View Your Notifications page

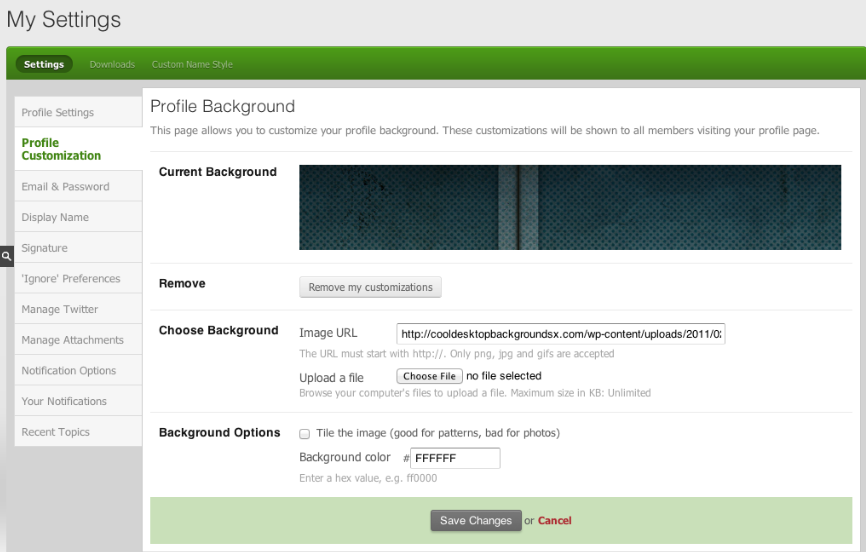click(x=64, y=401)
